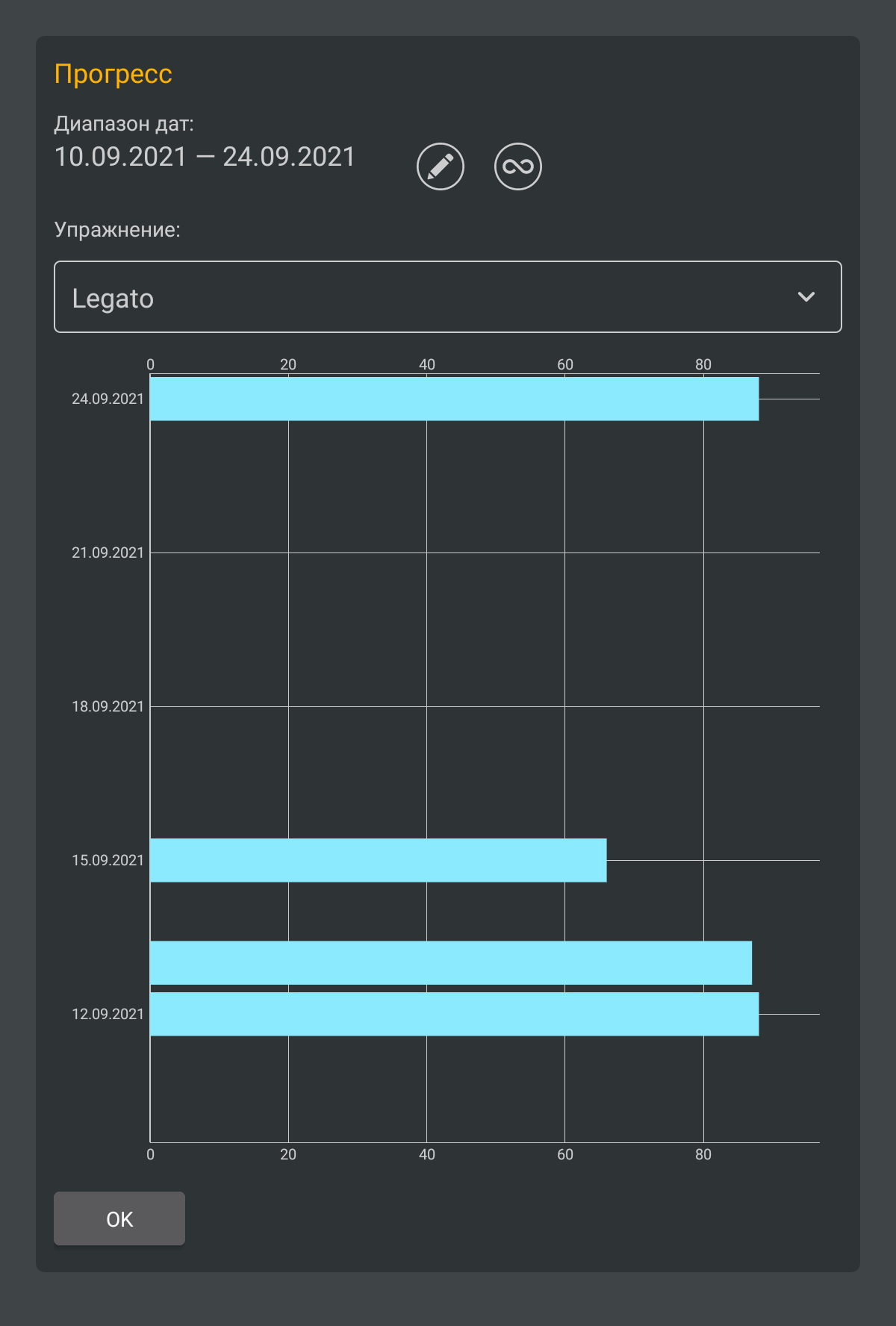Click the date range text 10.09.2021 — 24.09.2021

tap(205, 157)
